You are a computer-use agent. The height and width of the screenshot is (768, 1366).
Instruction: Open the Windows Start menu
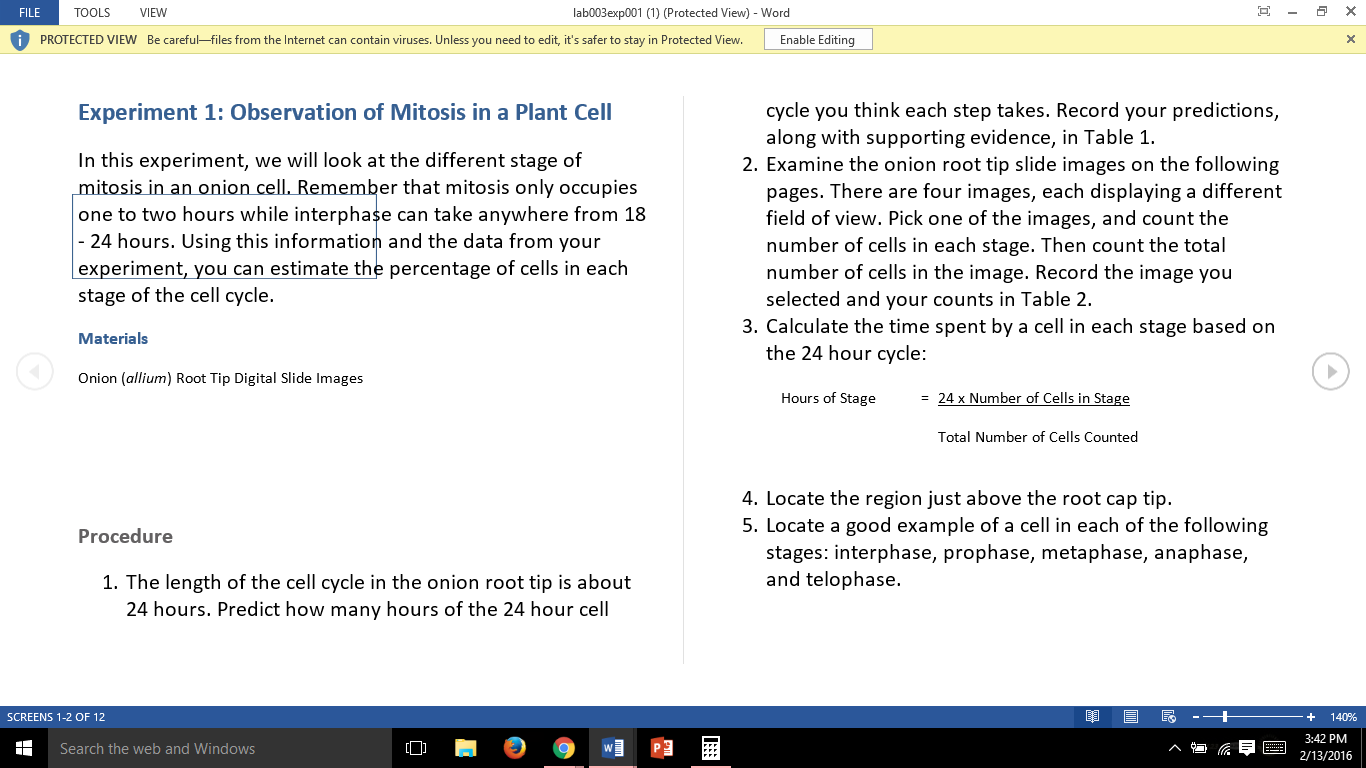click(x=24, y=748)
